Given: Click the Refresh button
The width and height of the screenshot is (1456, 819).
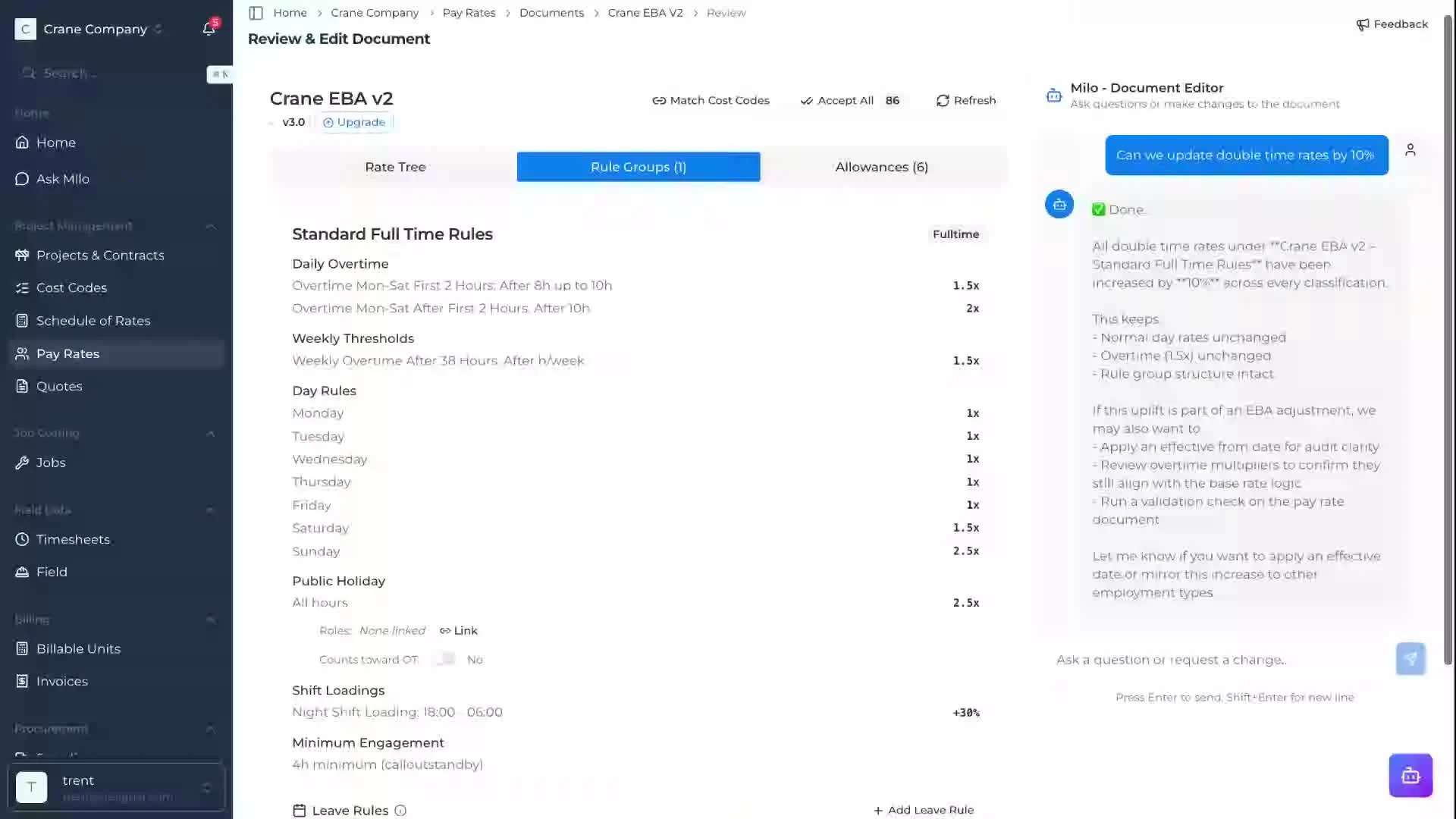Looking at the screenshot, I should tap(965, 100).
